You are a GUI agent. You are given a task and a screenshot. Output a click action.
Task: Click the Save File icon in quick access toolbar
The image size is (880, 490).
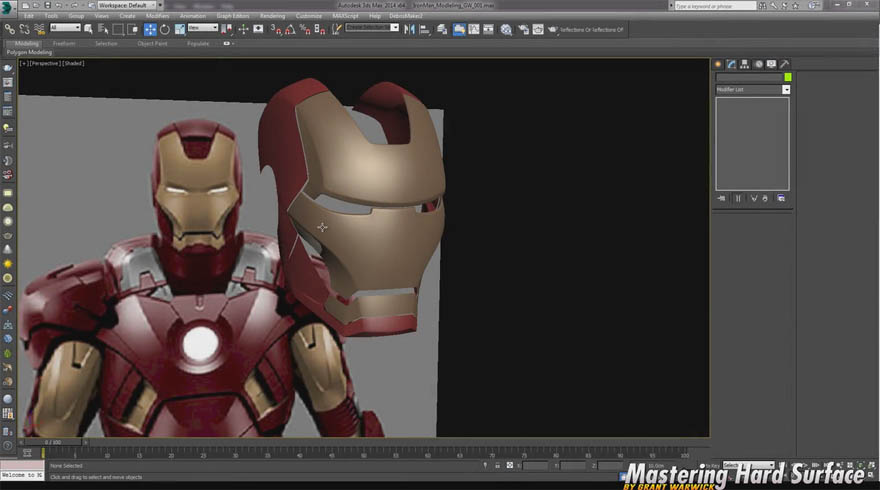coord(47,5)
